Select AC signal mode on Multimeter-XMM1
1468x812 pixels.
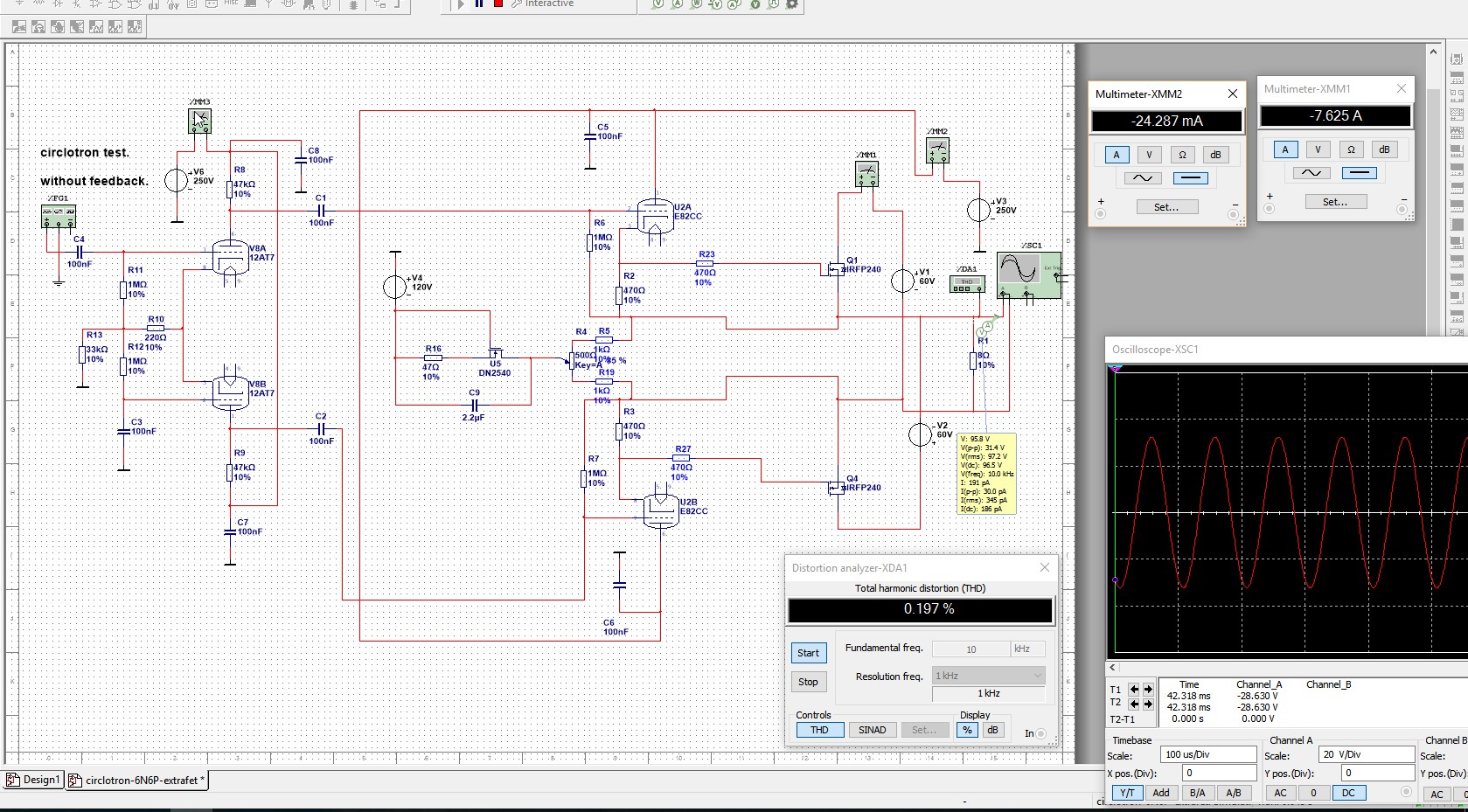(x=1311, y=172)
